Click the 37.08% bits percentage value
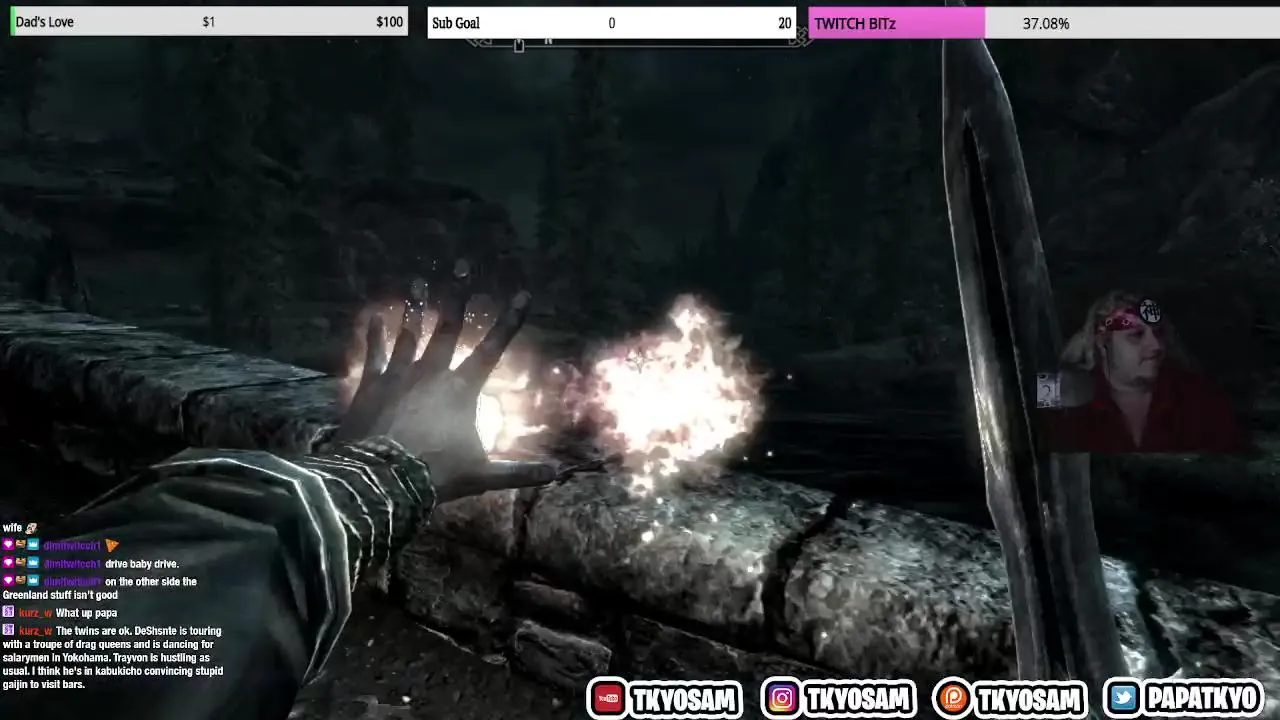This screenshot has width=1280, height=720. point(1046,23)
